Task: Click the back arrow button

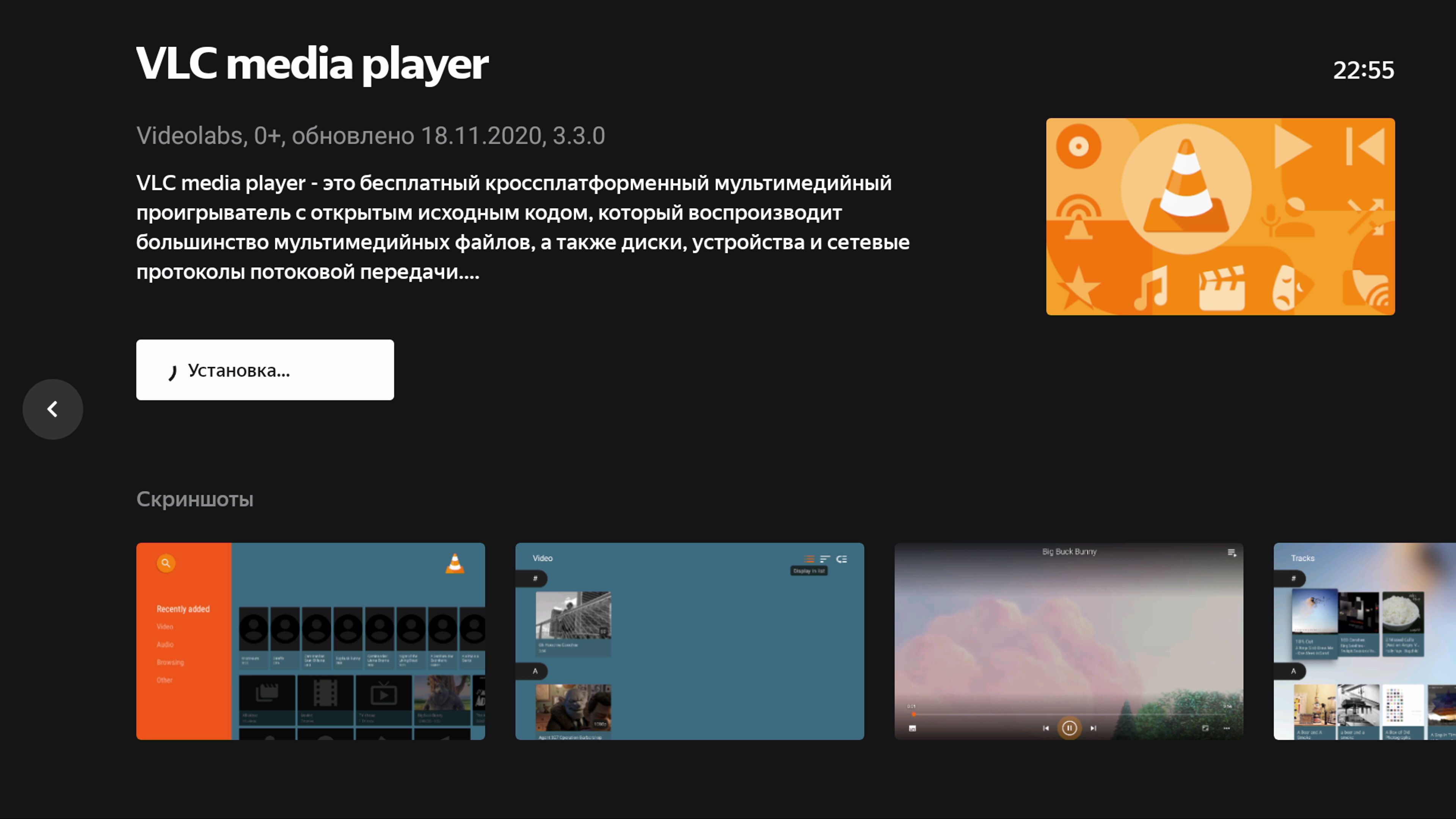Action: [x=53, y=409]
